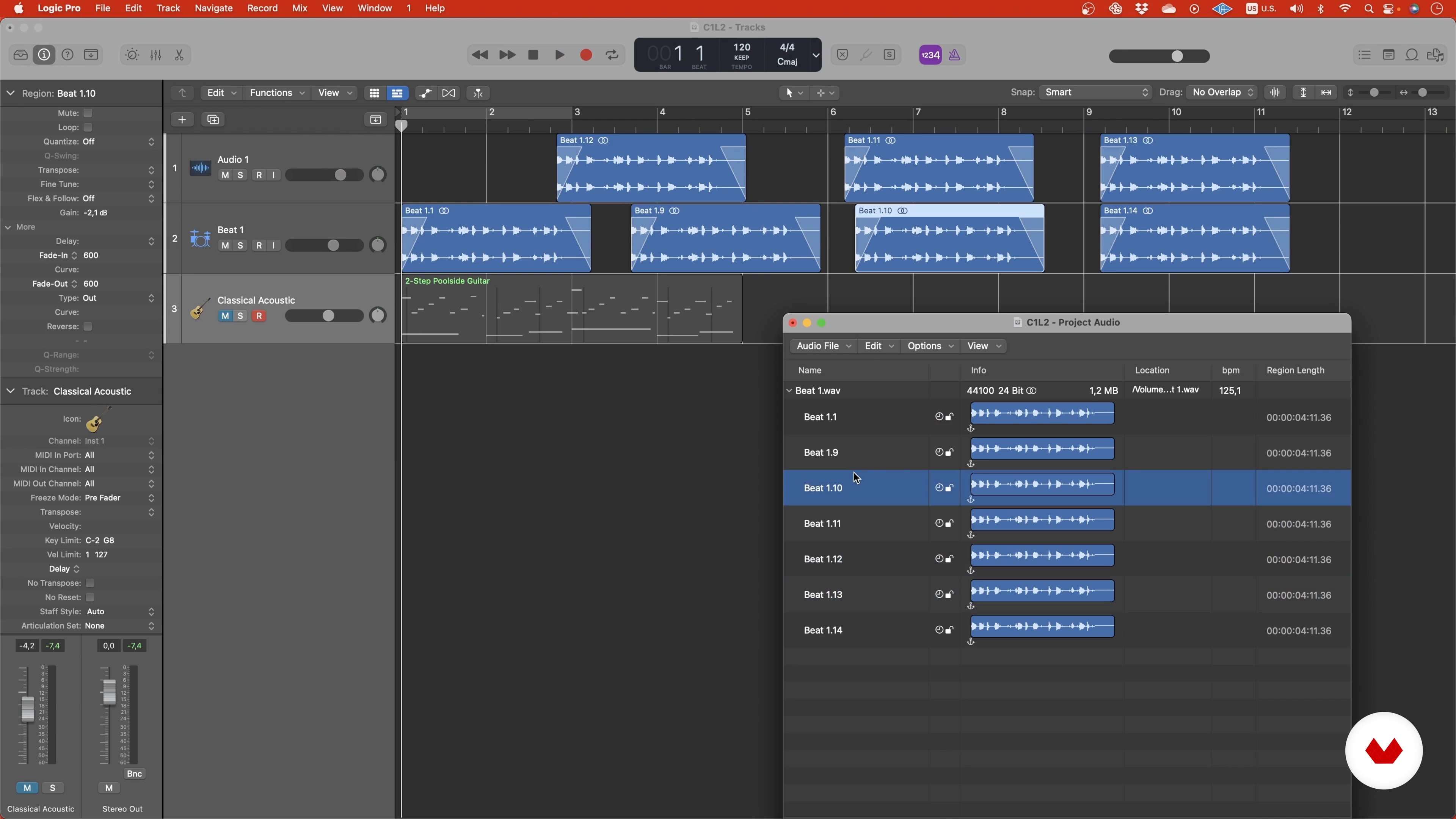The image size is (1456, 819).
Task: Enable the region Loop checkbox
Action: click(x=88, y=127)
